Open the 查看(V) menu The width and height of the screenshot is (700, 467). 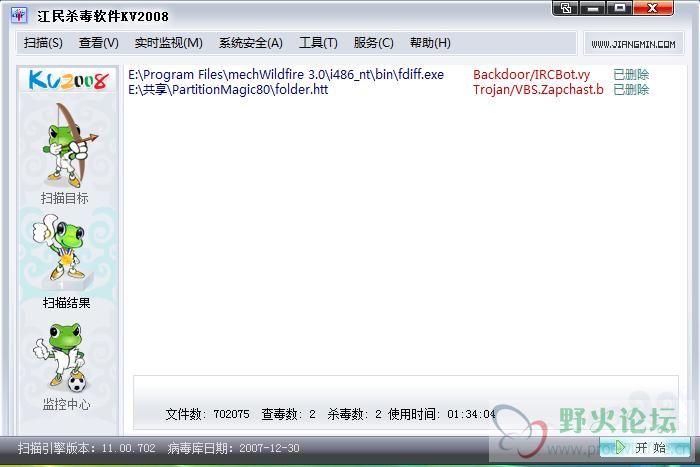tap(99, 43)
